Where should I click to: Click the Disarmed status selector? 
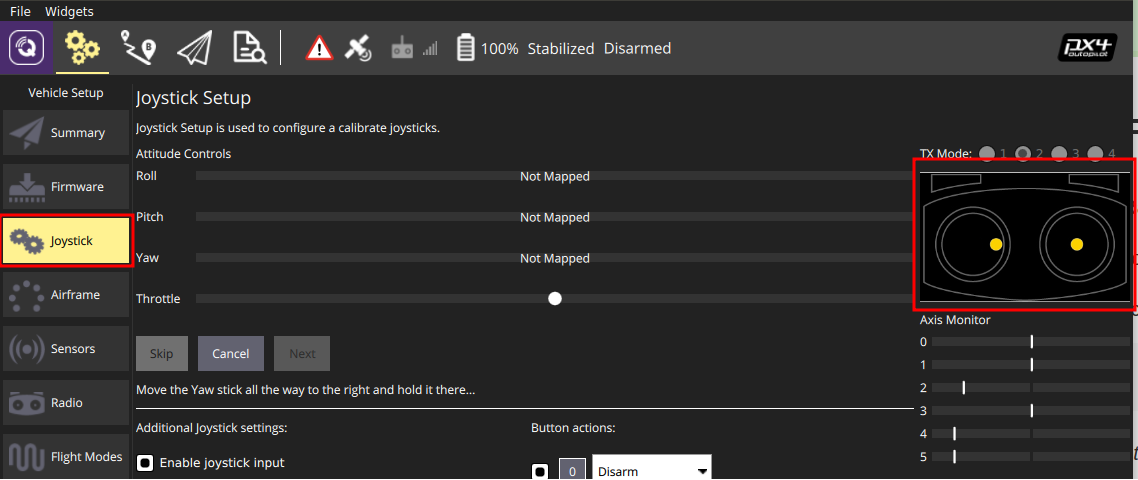pyautogui.click(x=637, y=48)
